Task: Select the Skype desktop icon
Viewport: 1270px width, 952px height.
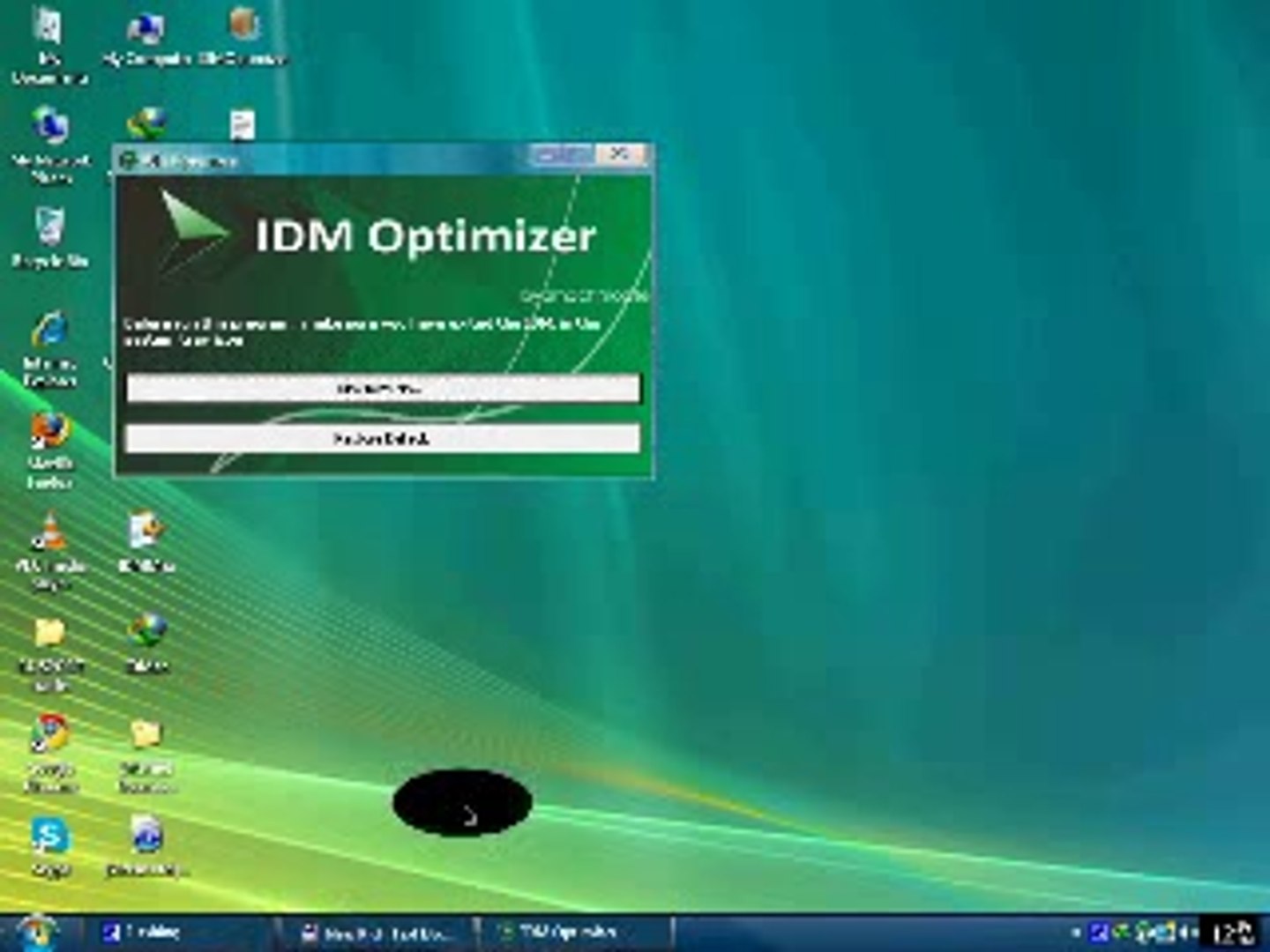Action: tap(50, 848)
